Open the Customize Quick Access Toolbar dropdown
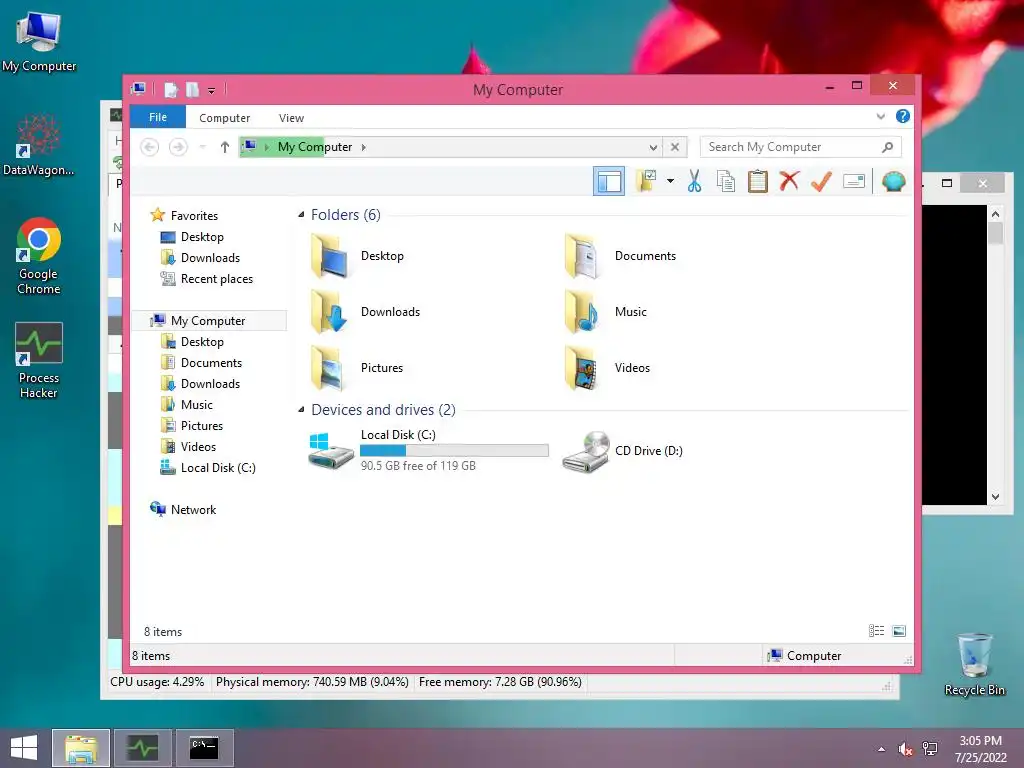Image resolution: width=1024 pixels, height=768 pixels. tap(212, 91)
